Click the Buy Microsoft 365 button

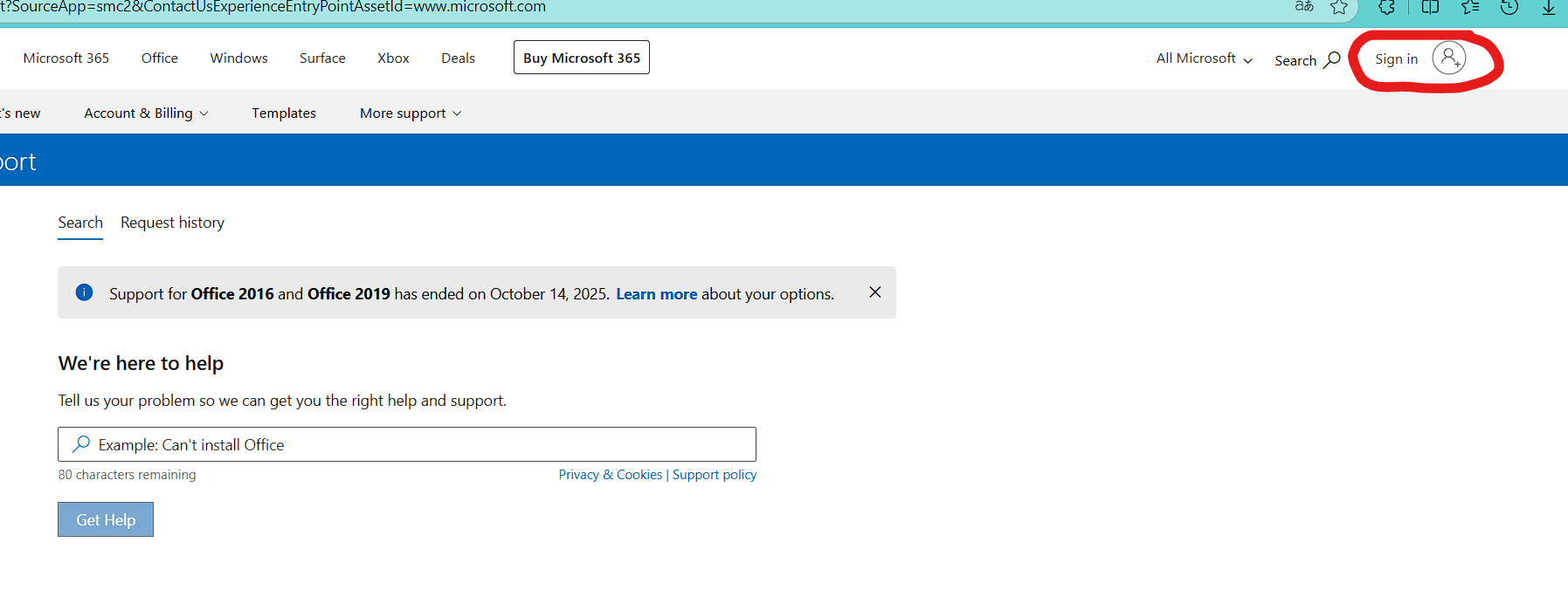(x=582, y=58)
